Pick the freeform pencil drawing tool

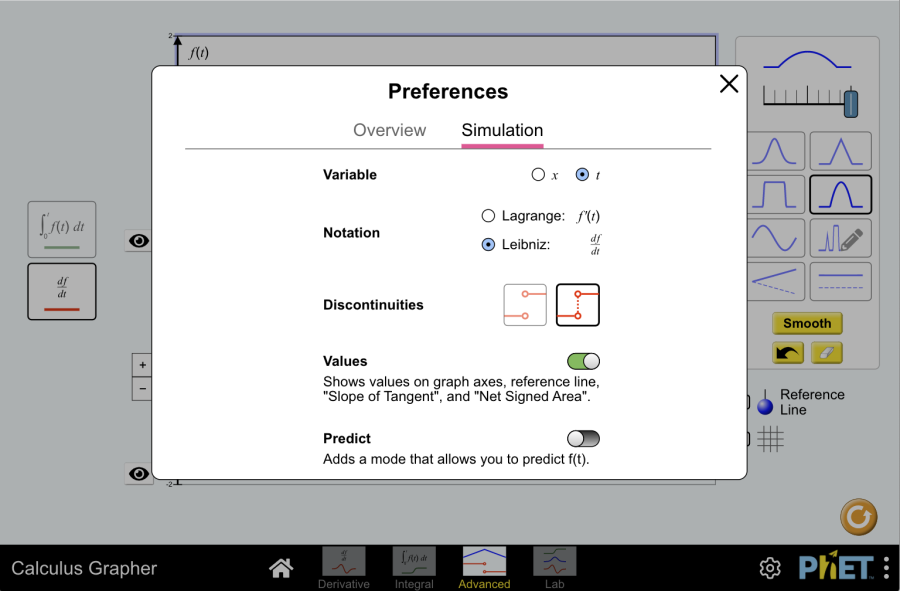coord(840,238)
